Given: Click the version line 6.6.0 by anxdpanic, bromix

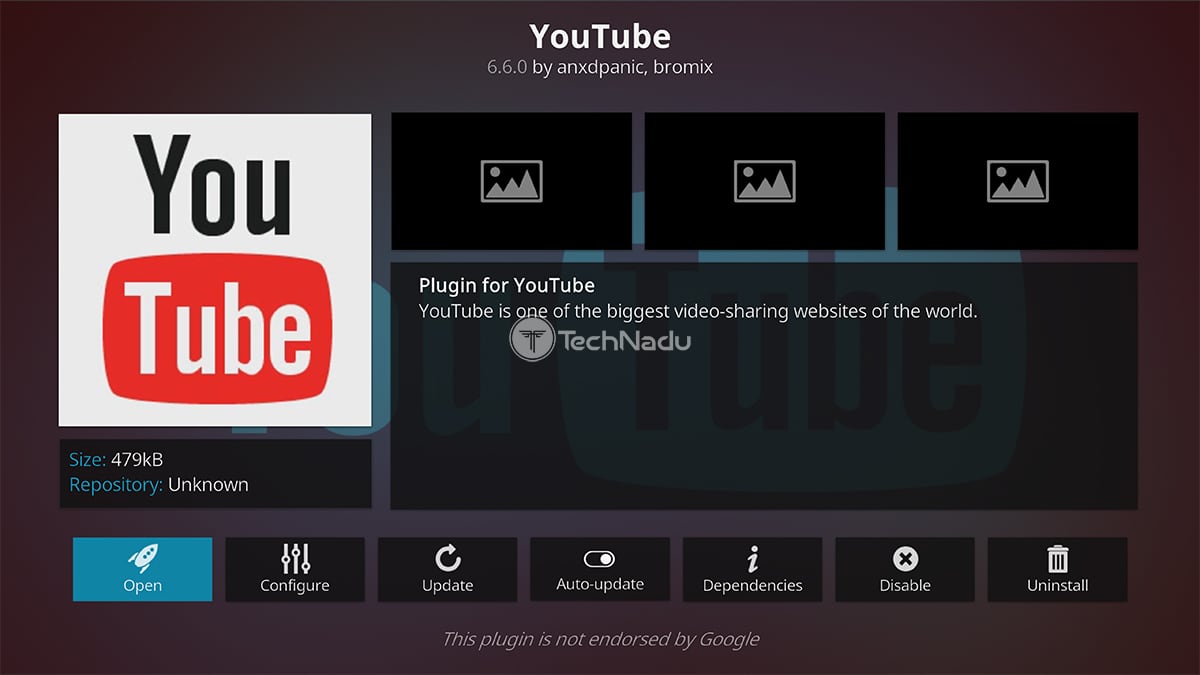Looking at the screenshot, I should [x=600, y=68].
